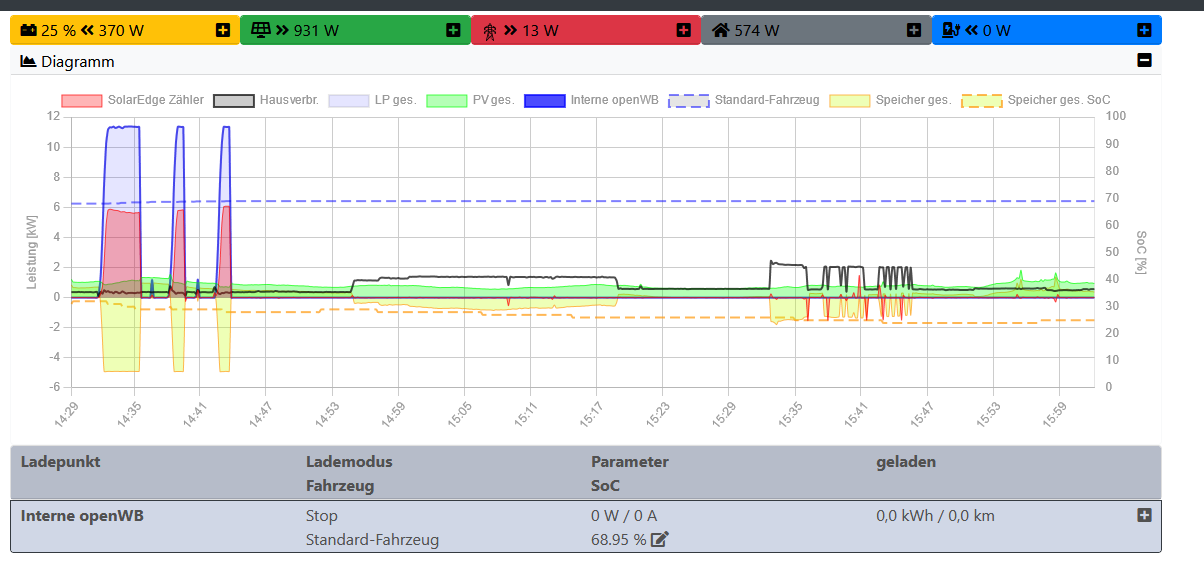
Task: Click the Lademodus column header
Action: (x=349, y=462)
